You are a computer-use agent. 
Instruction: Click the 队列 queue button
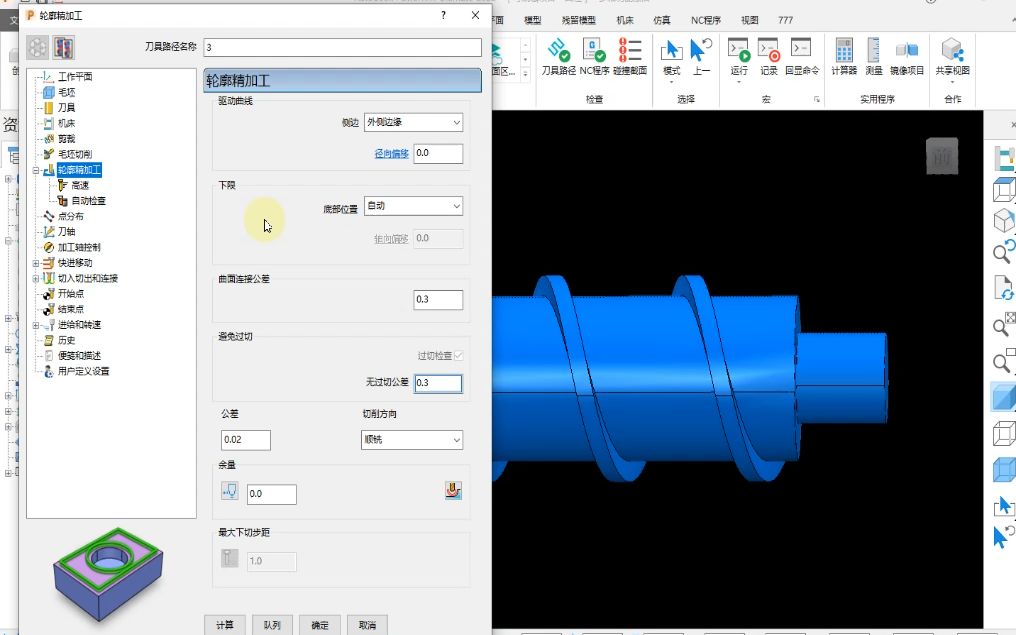tap(272, 625)
